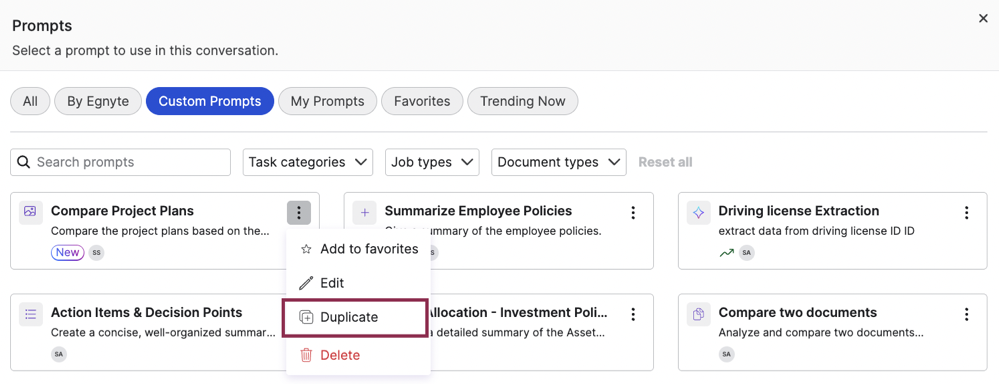Viewport: 999px width, 384px height.
Task: Click the pencil icon beside Edit
Action: pos(306,283)
